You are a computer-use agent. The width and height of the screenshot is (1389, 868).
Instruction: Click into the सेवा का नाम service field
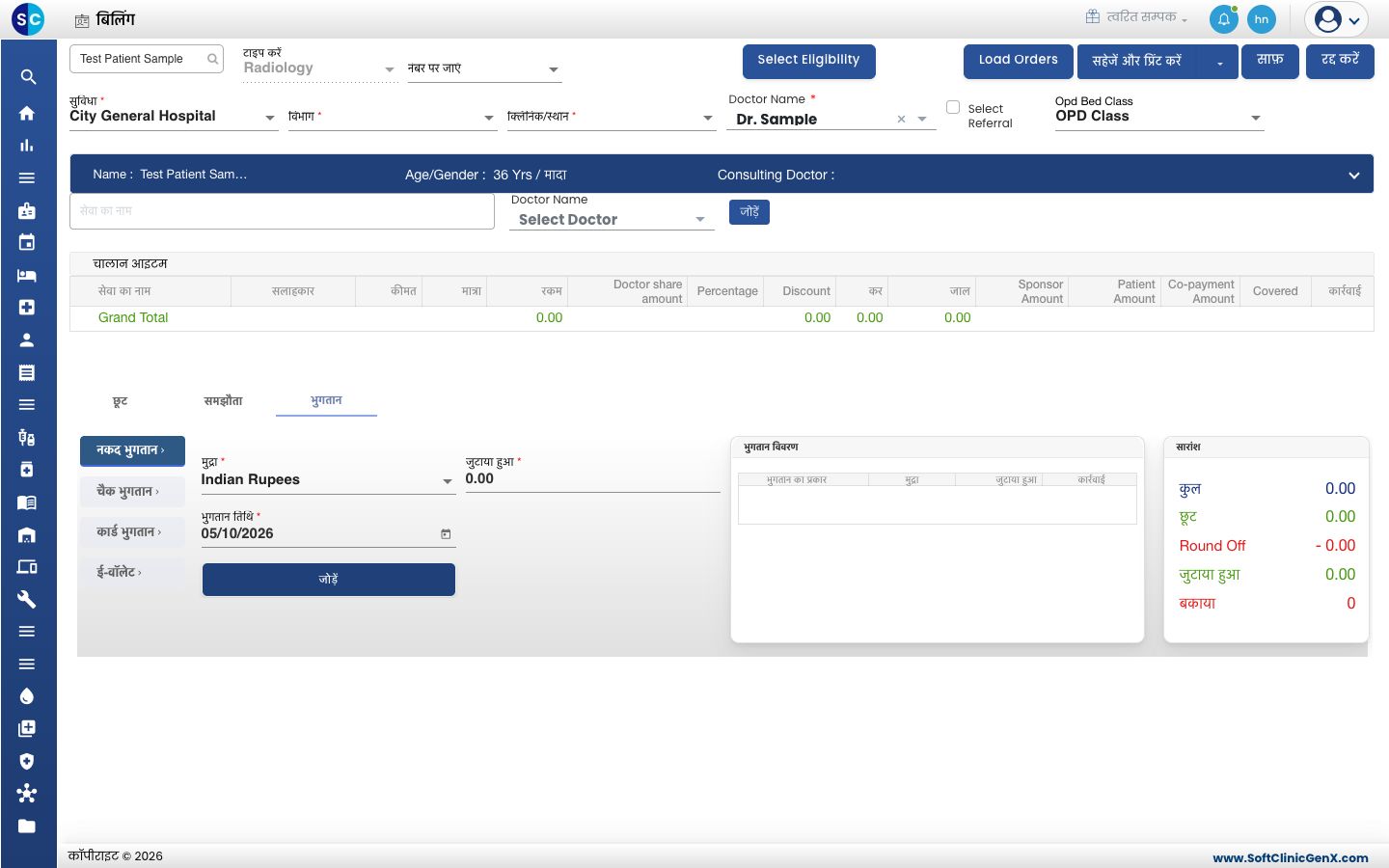[282, 211]
